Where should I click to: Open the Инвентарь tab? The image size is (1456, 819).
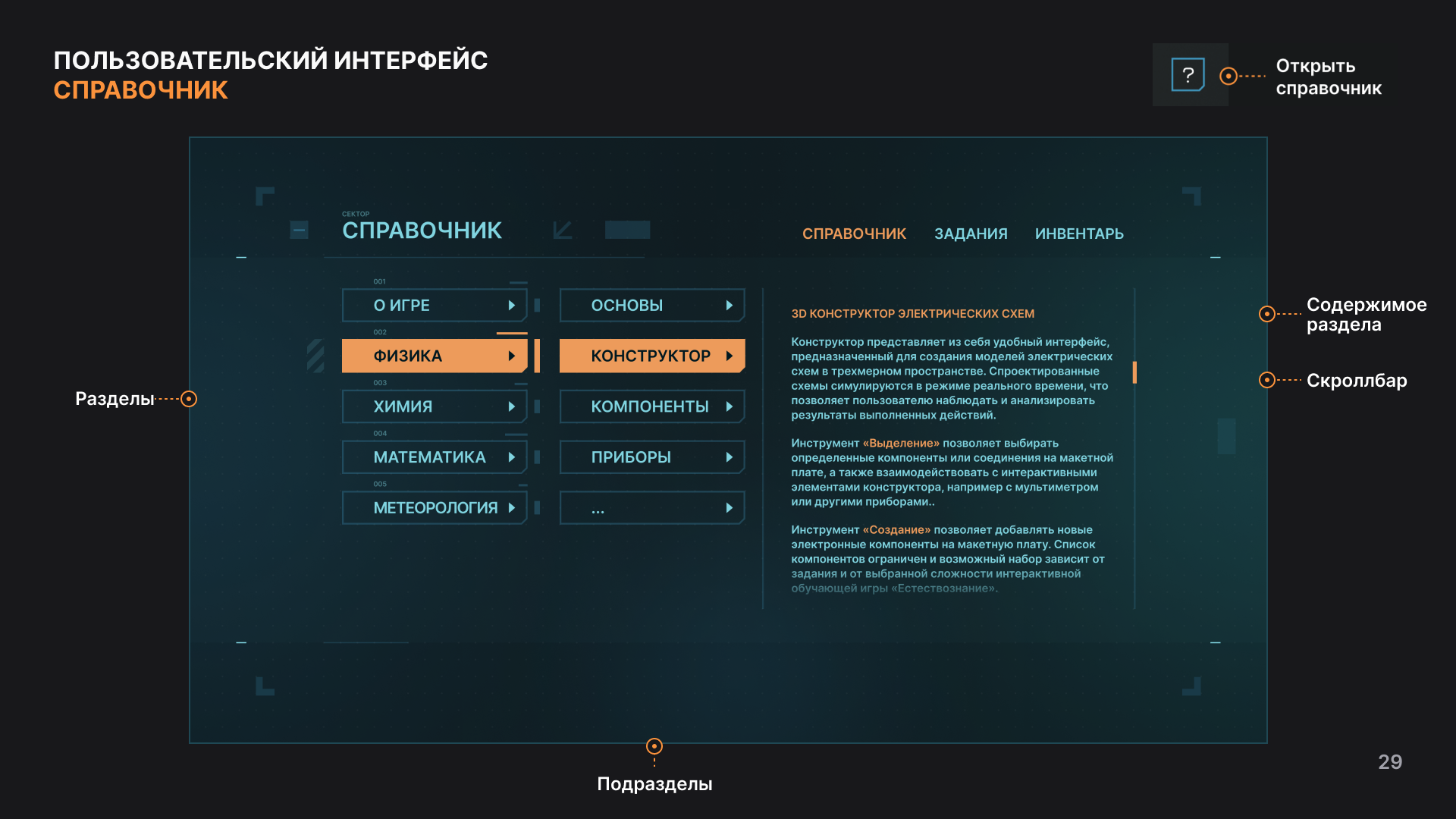click(1079, 234)
